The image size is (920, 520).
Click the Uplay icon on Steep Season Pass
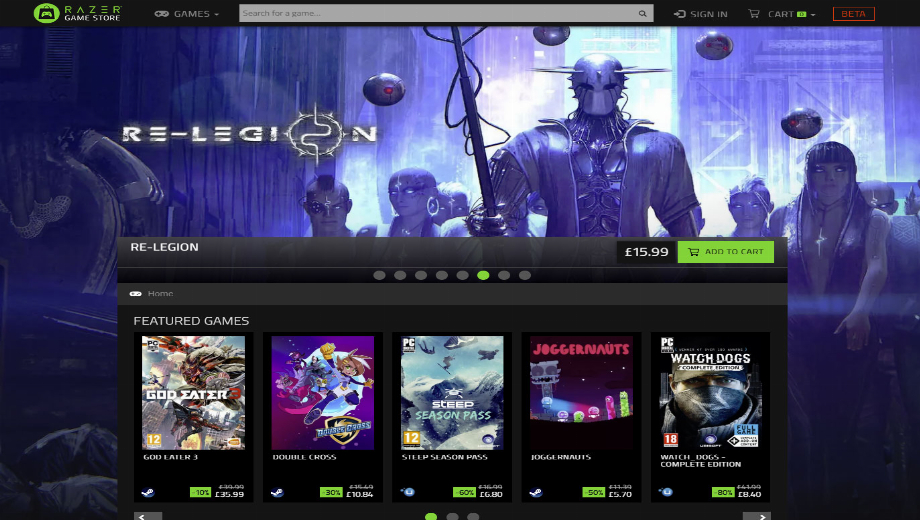click(x=407, y=492)
